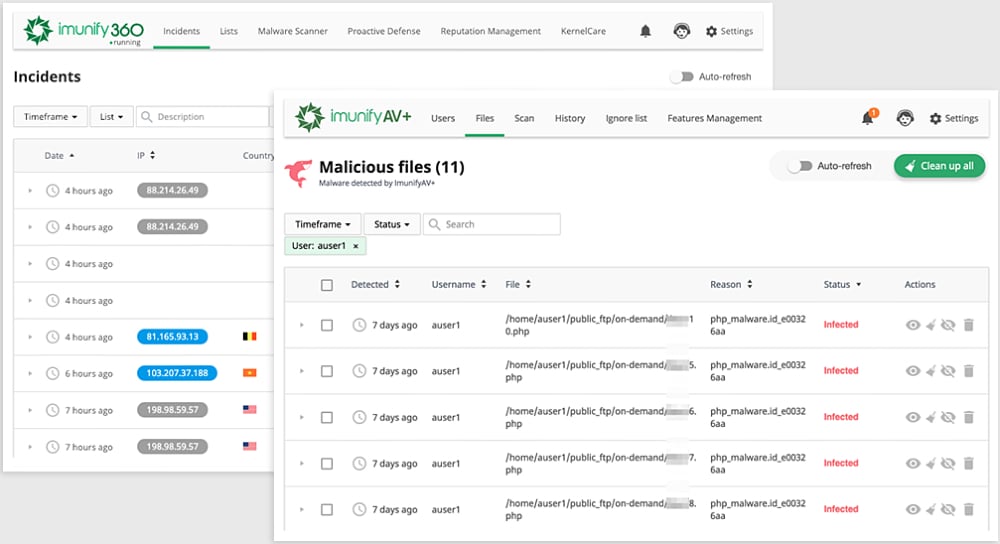Image resolution: width=1000 pixels, height=544 pixels.
Task: Click IP badge 81.165.93.13
Action: point(172,337)
